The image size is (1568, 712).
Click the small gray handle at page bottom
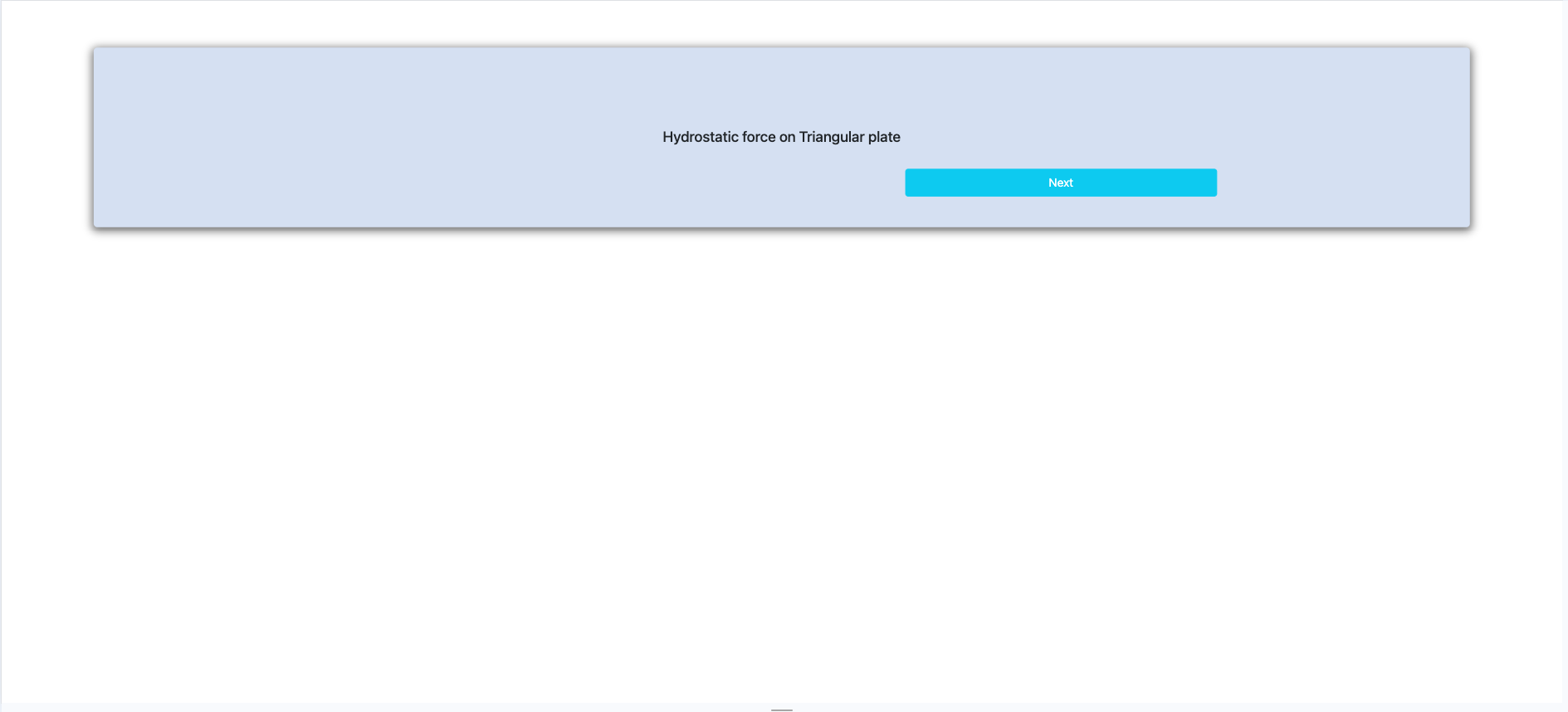coord(781,710)
